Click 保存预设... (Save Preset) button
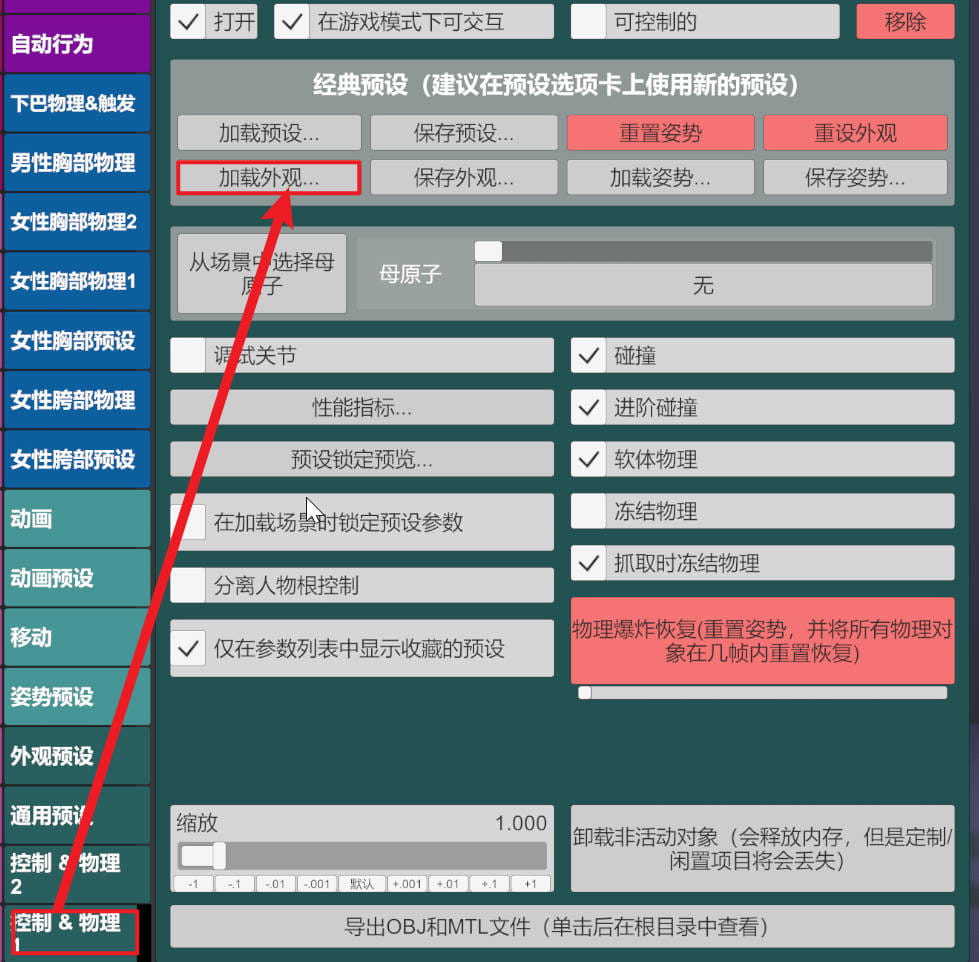Screen dimensions: 979x962 coord(464,133)
